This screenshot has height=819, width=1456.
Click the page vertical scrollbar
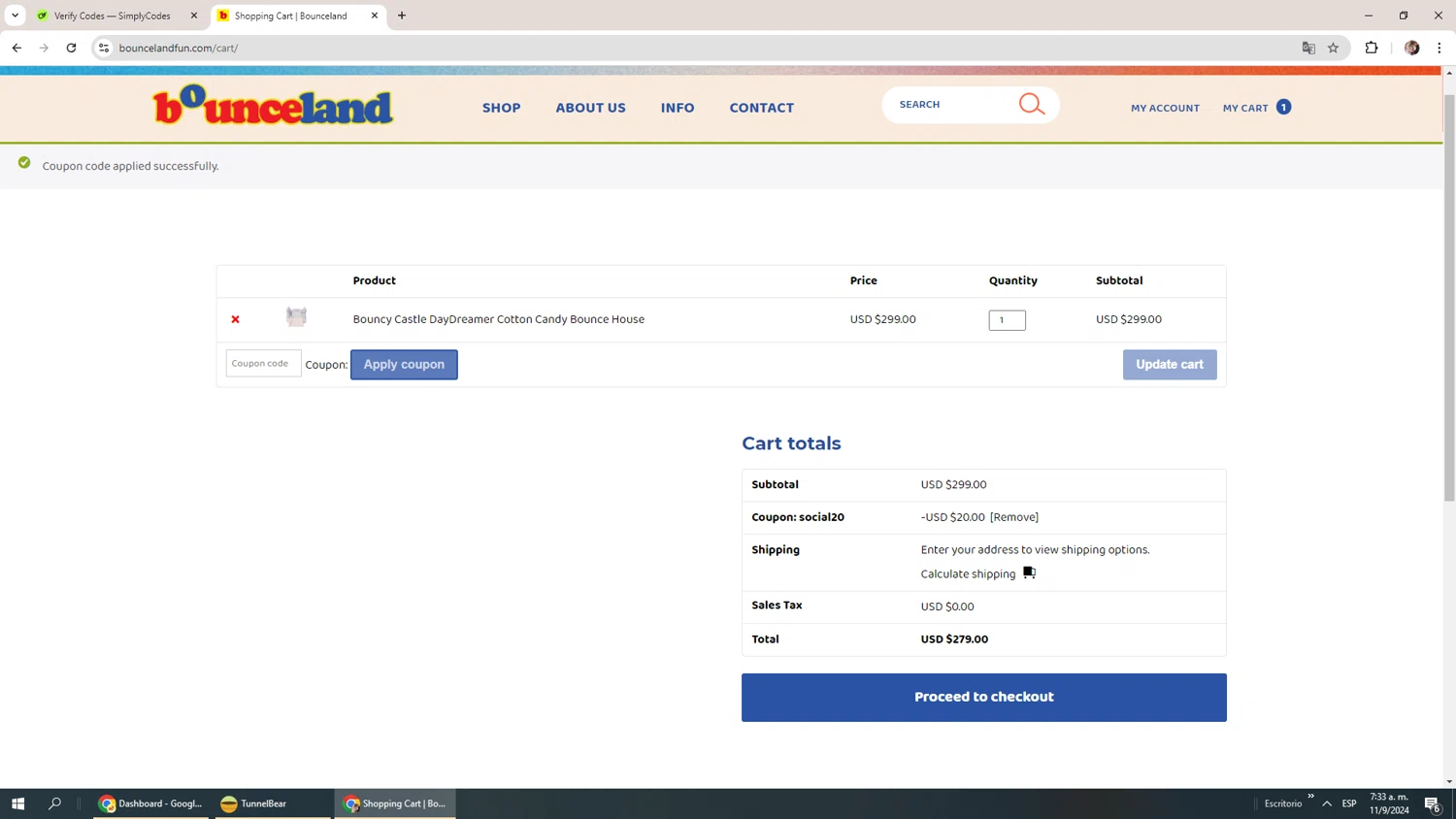(1449, 299)
